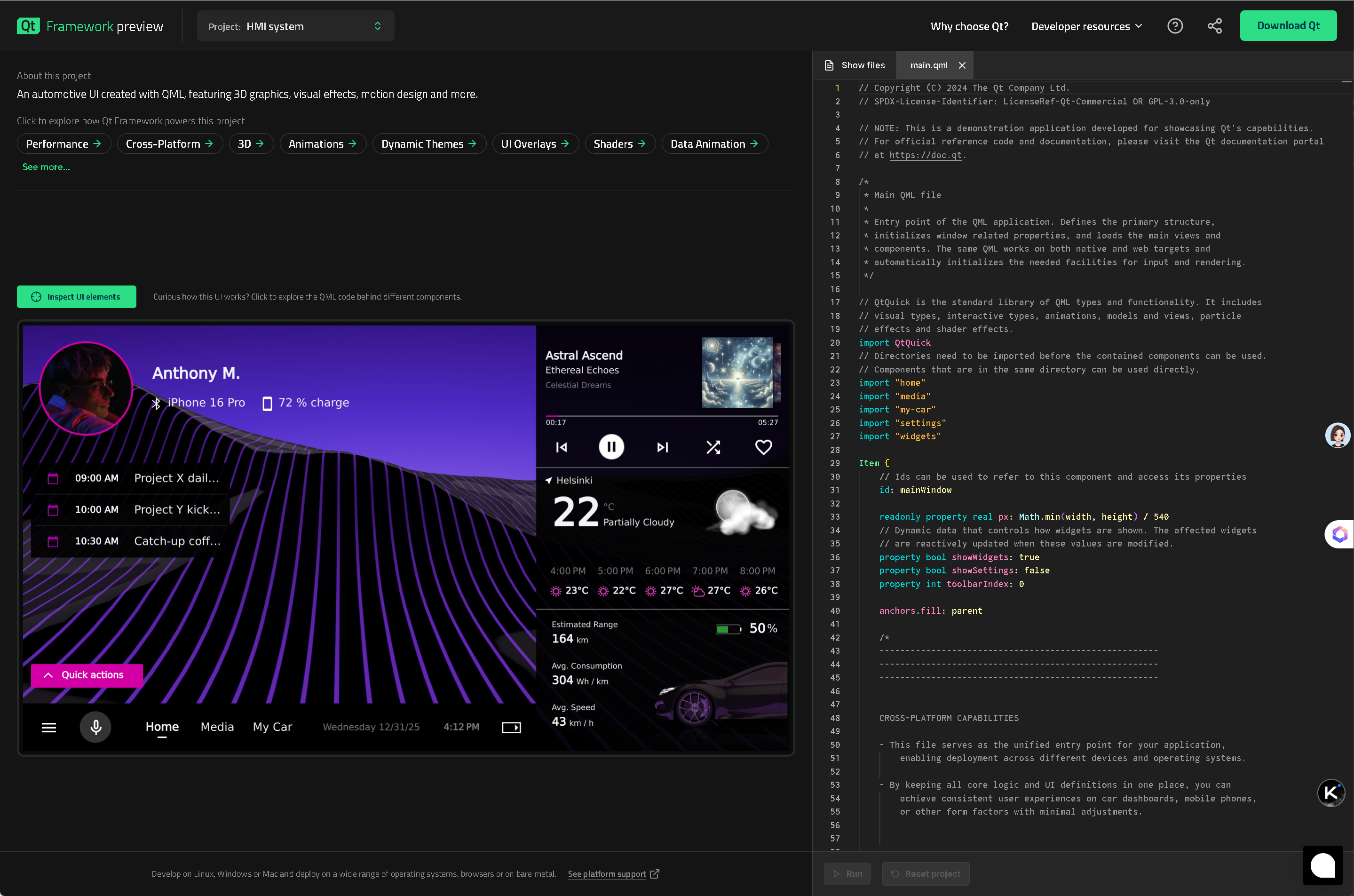Viewport: 1354px width, 896px height.
Task: Toggle the favorite heart icon
Action: point(763,447)
